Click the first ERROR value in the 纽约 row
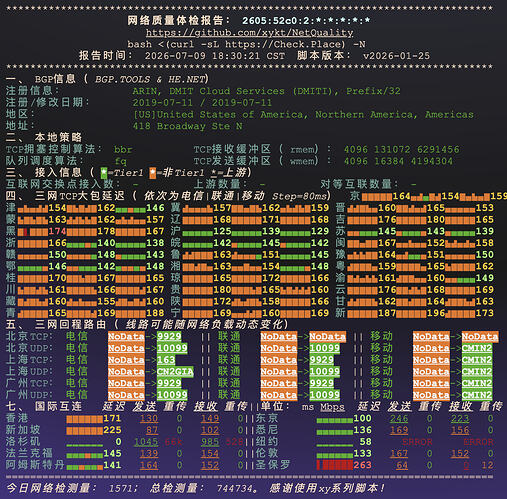 417,442
